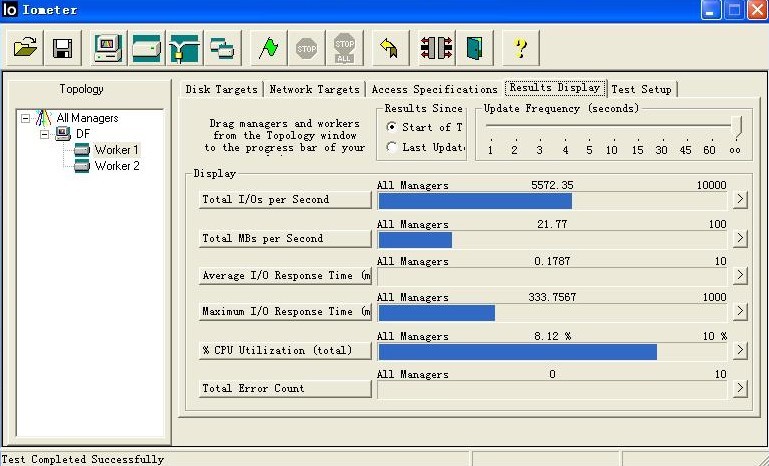
Task: Collapse the DF manager node
Action: [45, 134]
